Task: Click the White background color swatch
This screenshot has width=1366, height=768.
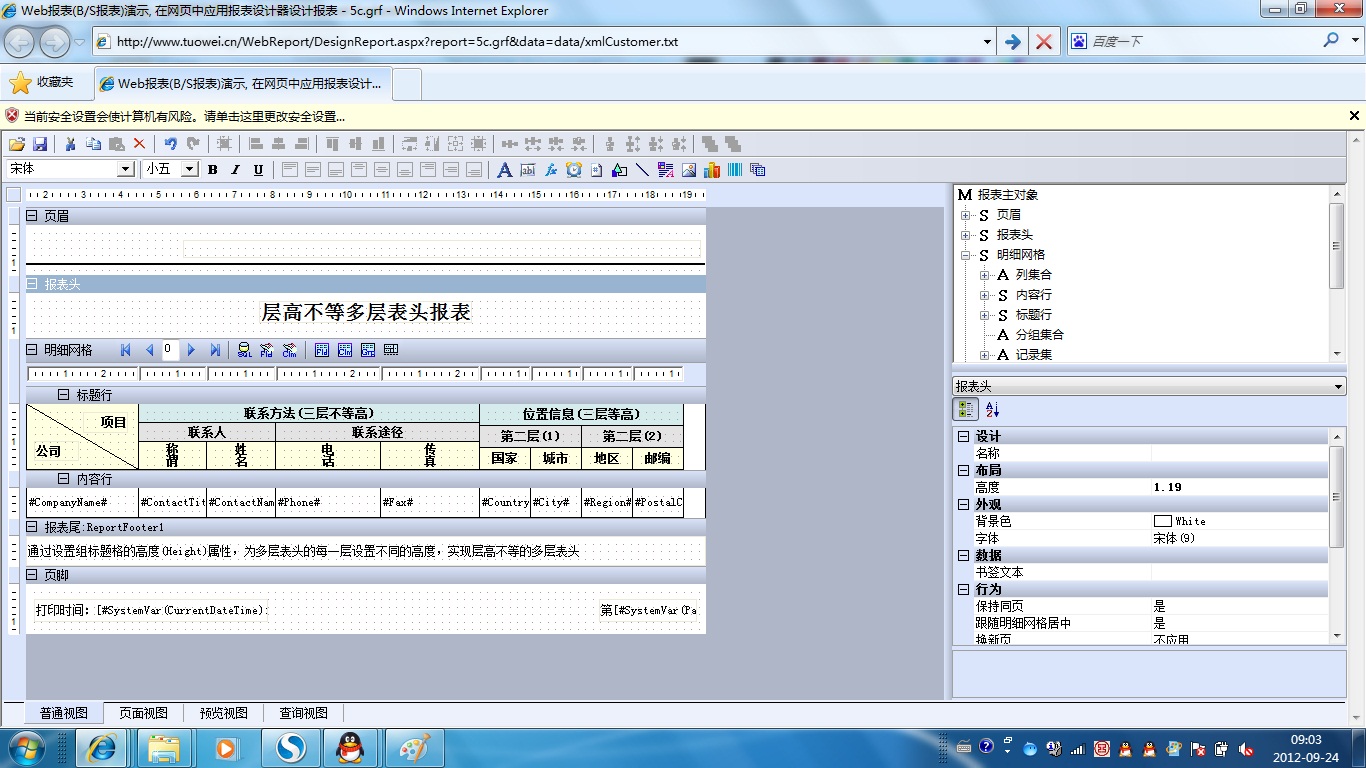Action: click(x=1162, y=521)
